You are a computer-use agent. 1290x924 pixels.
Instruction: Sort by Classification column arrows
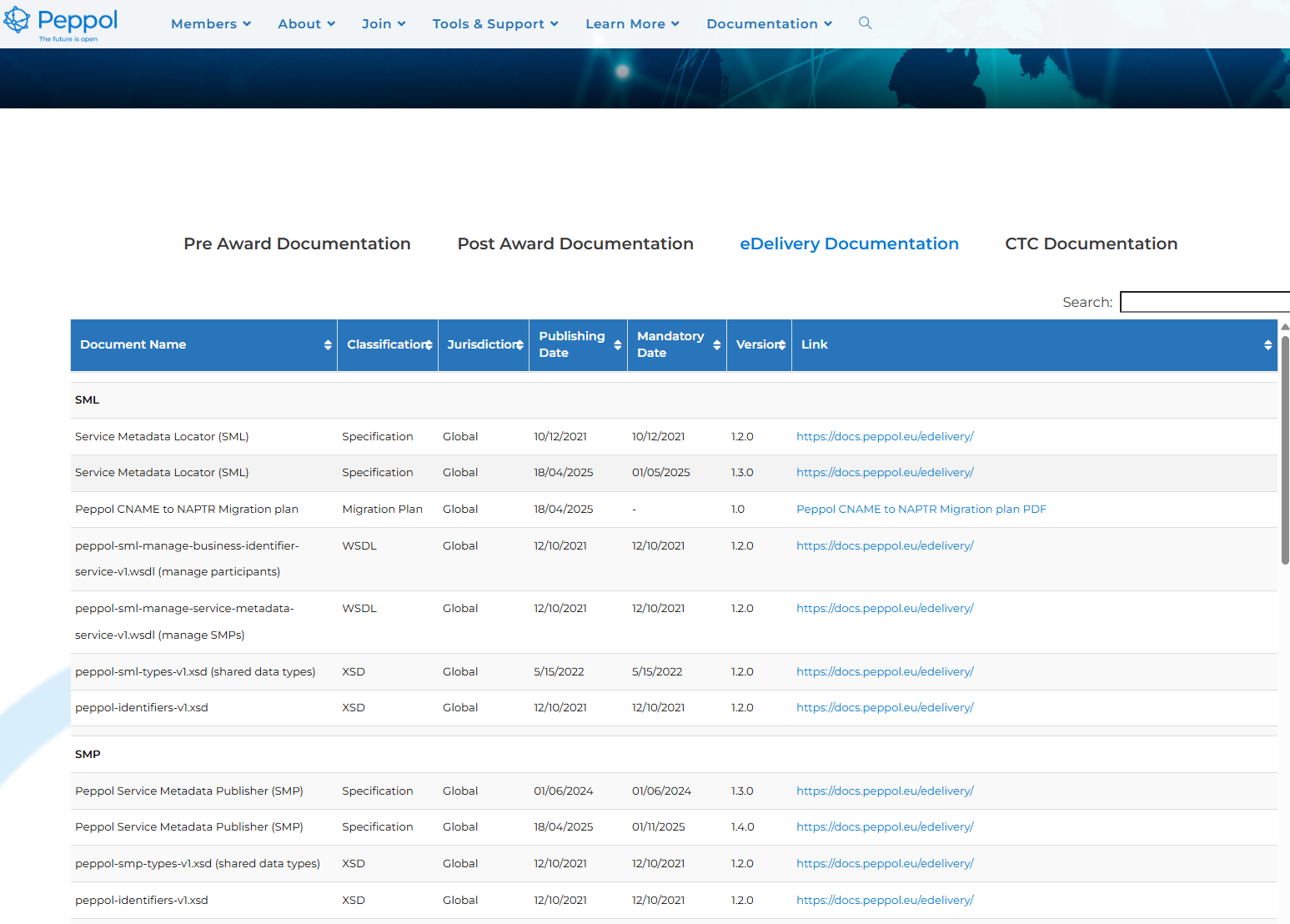[x=429, y=345]
